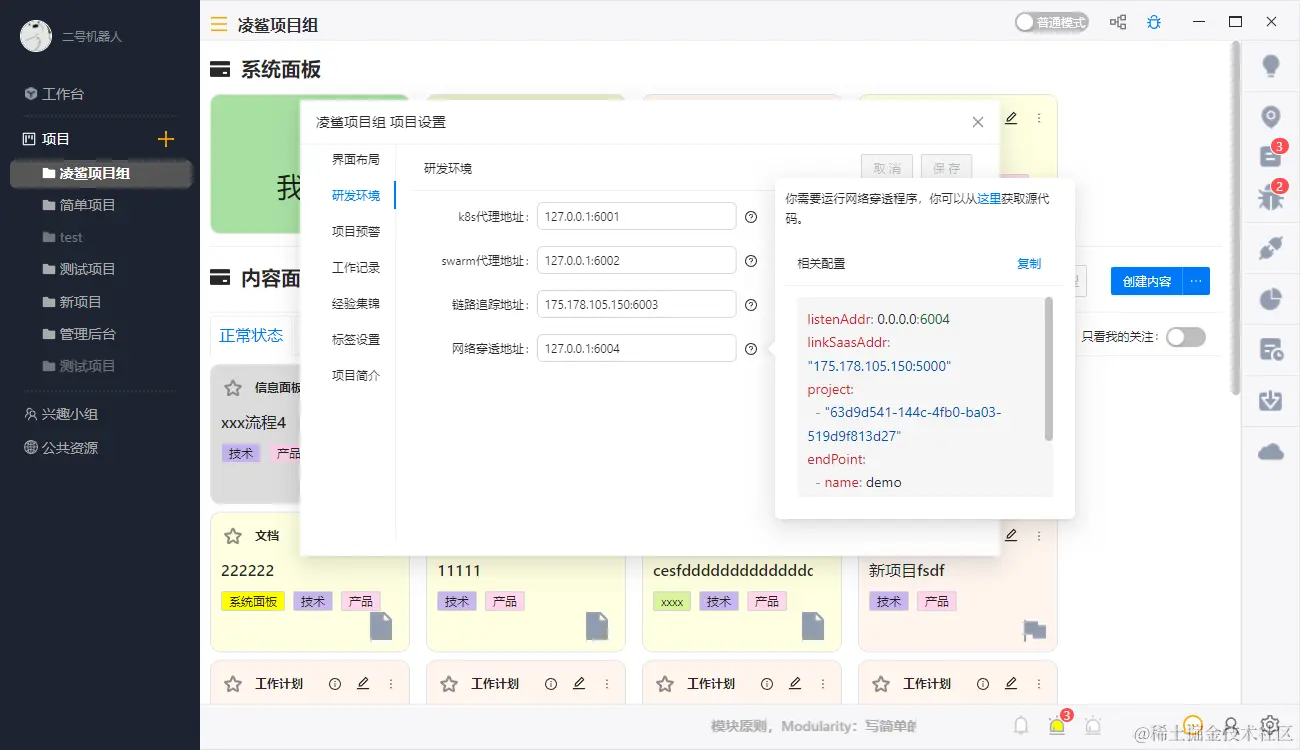Go to 工作记录 settings section

click(356, 267)
